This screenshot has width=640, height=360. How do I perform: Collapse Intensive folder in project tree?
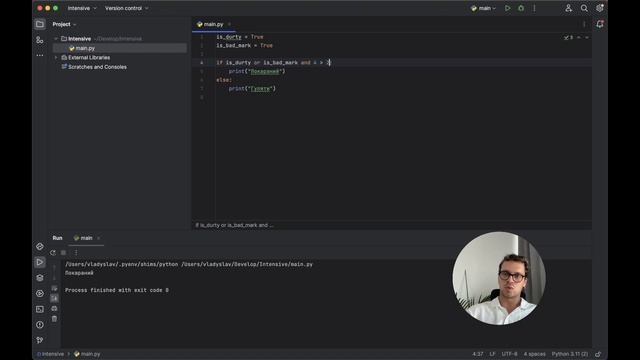56,39
